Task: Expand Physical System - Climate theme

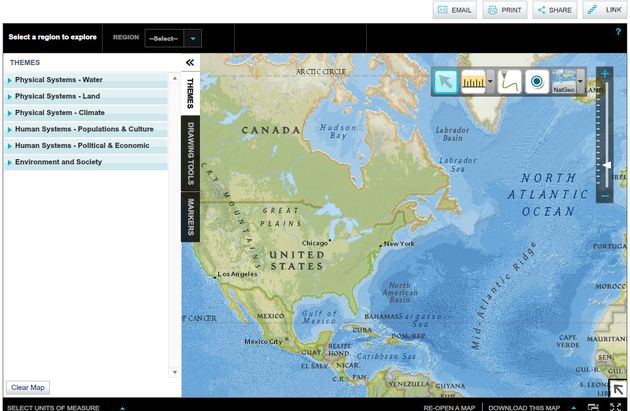Action: [86, 113]
